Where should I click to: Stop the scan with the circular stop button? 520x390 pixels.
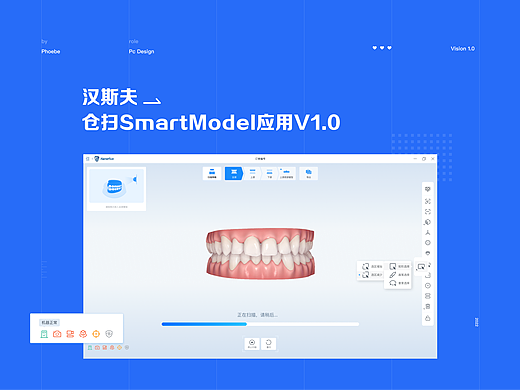(252, 343)
